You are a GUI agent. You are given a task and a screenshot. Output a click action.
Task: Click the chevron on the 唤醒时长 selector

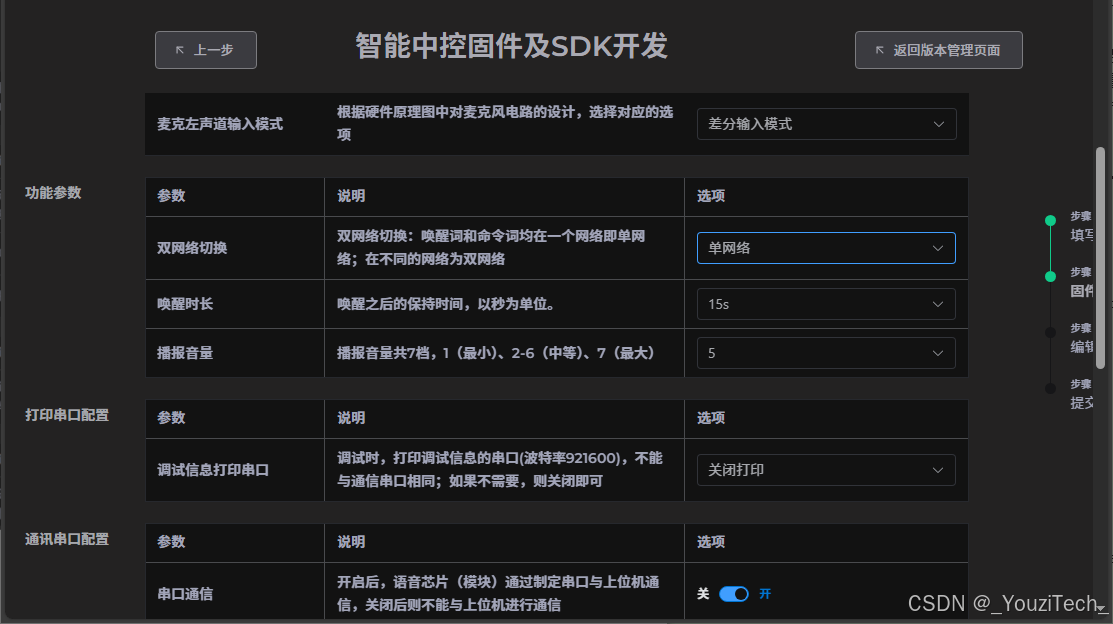(938, 303)
